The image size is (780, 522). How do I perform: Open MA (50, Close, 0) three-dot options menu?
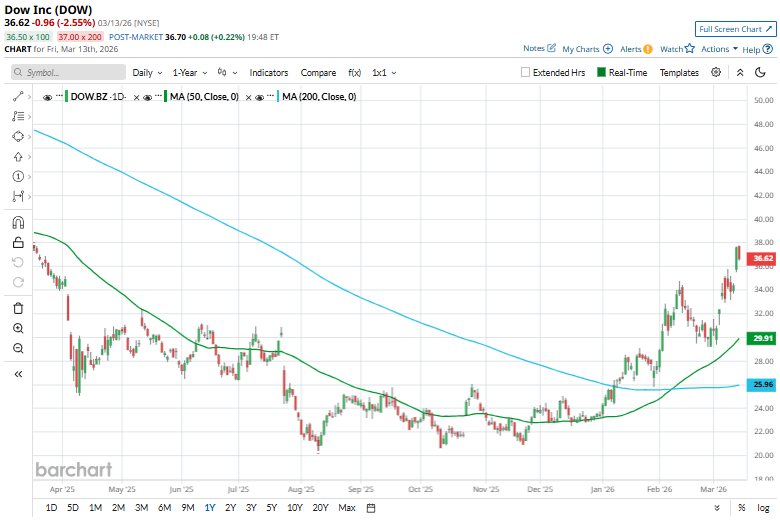pyautogui.click(x=159, y=95)
